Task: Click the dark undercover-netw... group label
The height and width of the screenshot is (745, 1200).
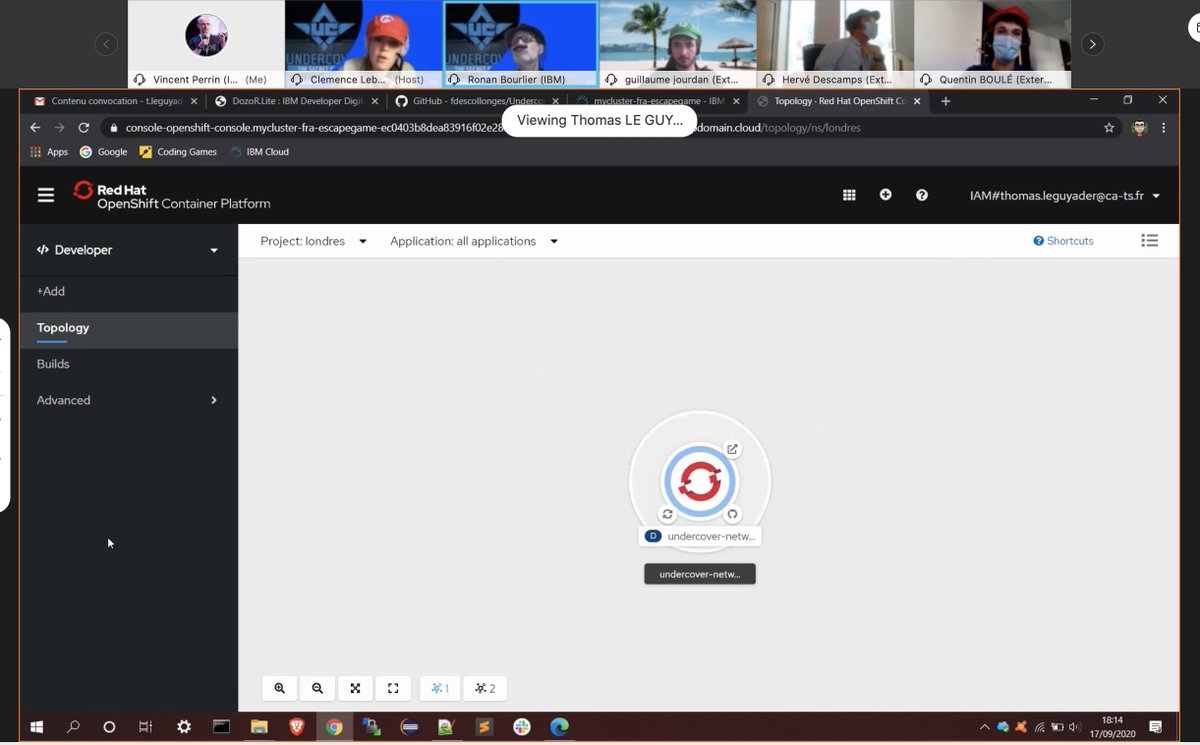Action: coord(700,574)
